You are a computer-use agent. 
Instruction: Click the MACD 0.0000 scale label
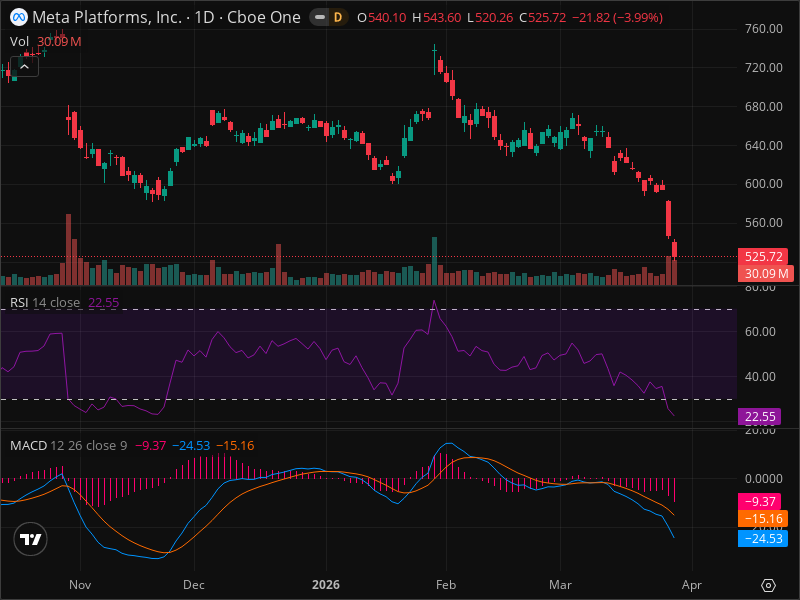(x=764, y=479)
